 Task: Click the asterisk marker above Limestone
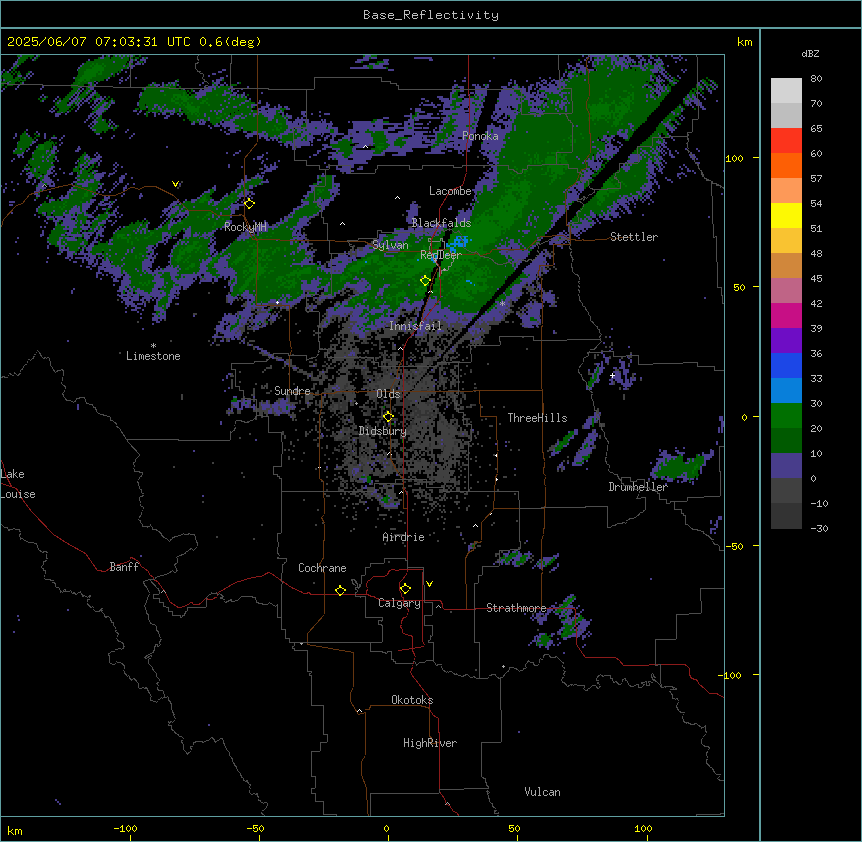[x=153, y=345]
